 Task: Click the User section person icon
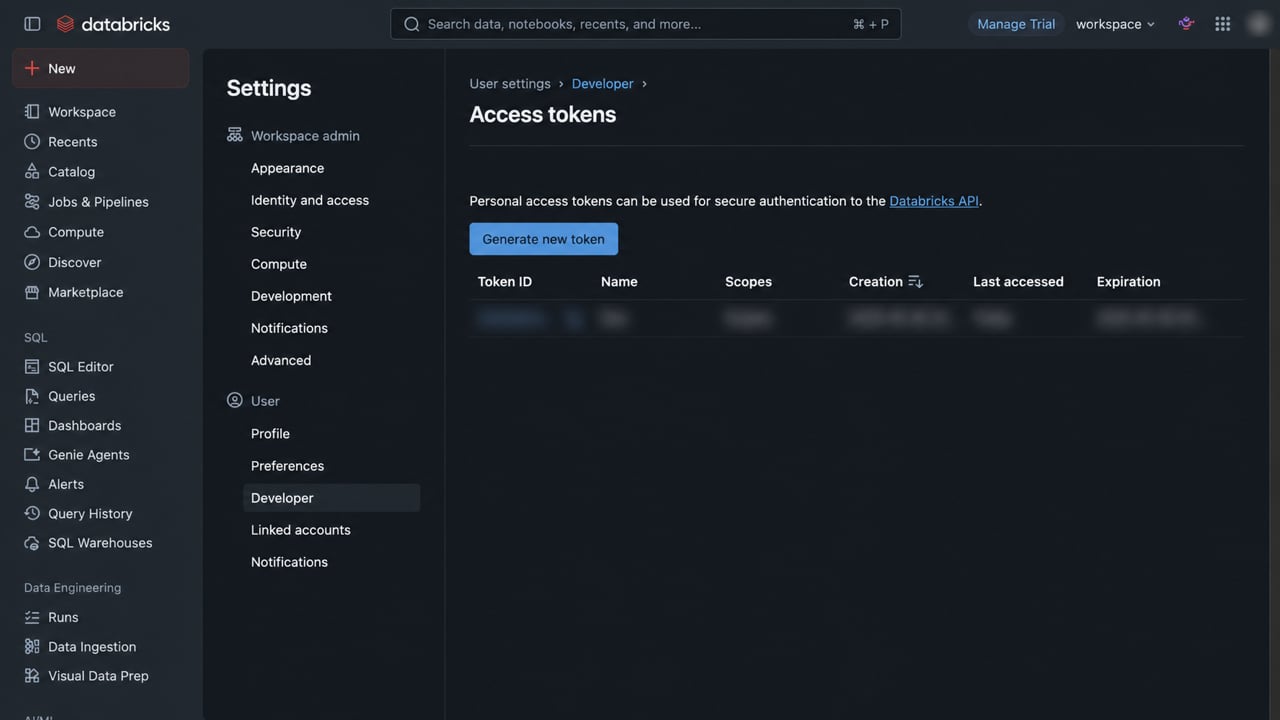click(235, 400)
